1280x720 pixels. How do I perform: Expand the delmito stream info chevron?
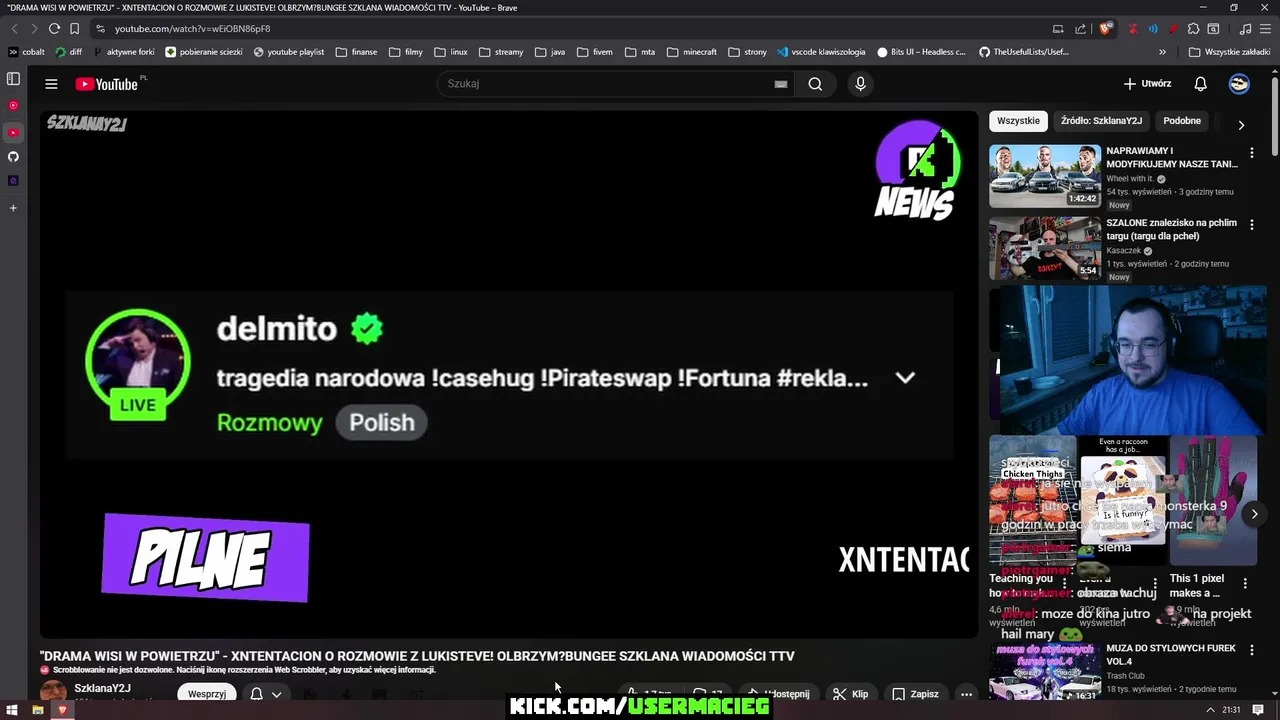905,378
